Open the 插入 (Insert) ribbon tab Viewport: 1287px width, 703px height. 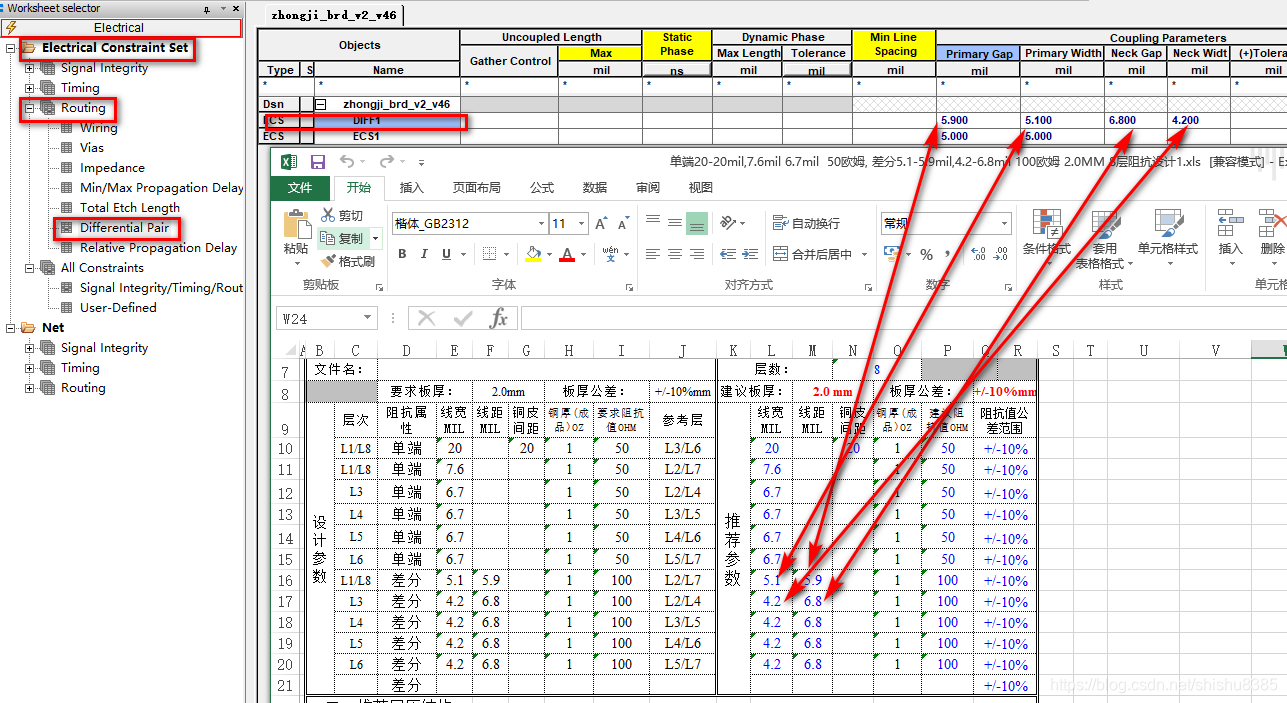(x=411, y=187)
